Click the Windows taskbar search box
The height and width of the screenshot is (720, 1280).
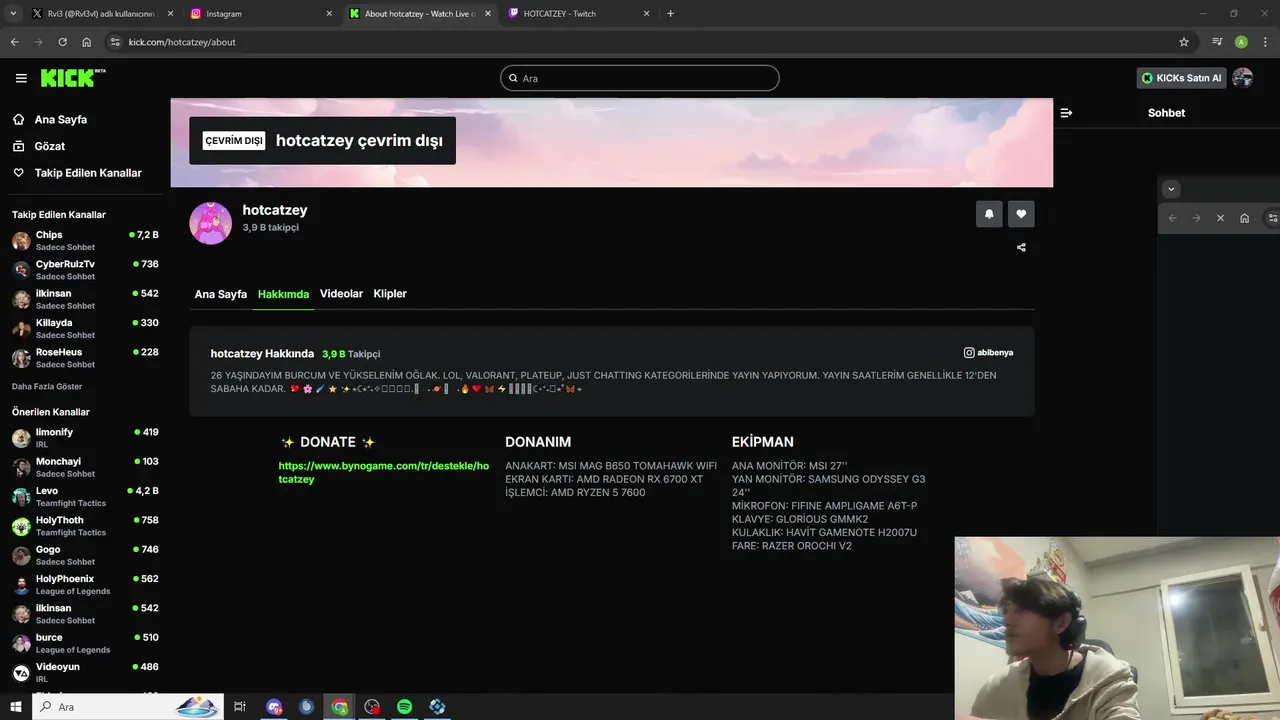[128, 707]
